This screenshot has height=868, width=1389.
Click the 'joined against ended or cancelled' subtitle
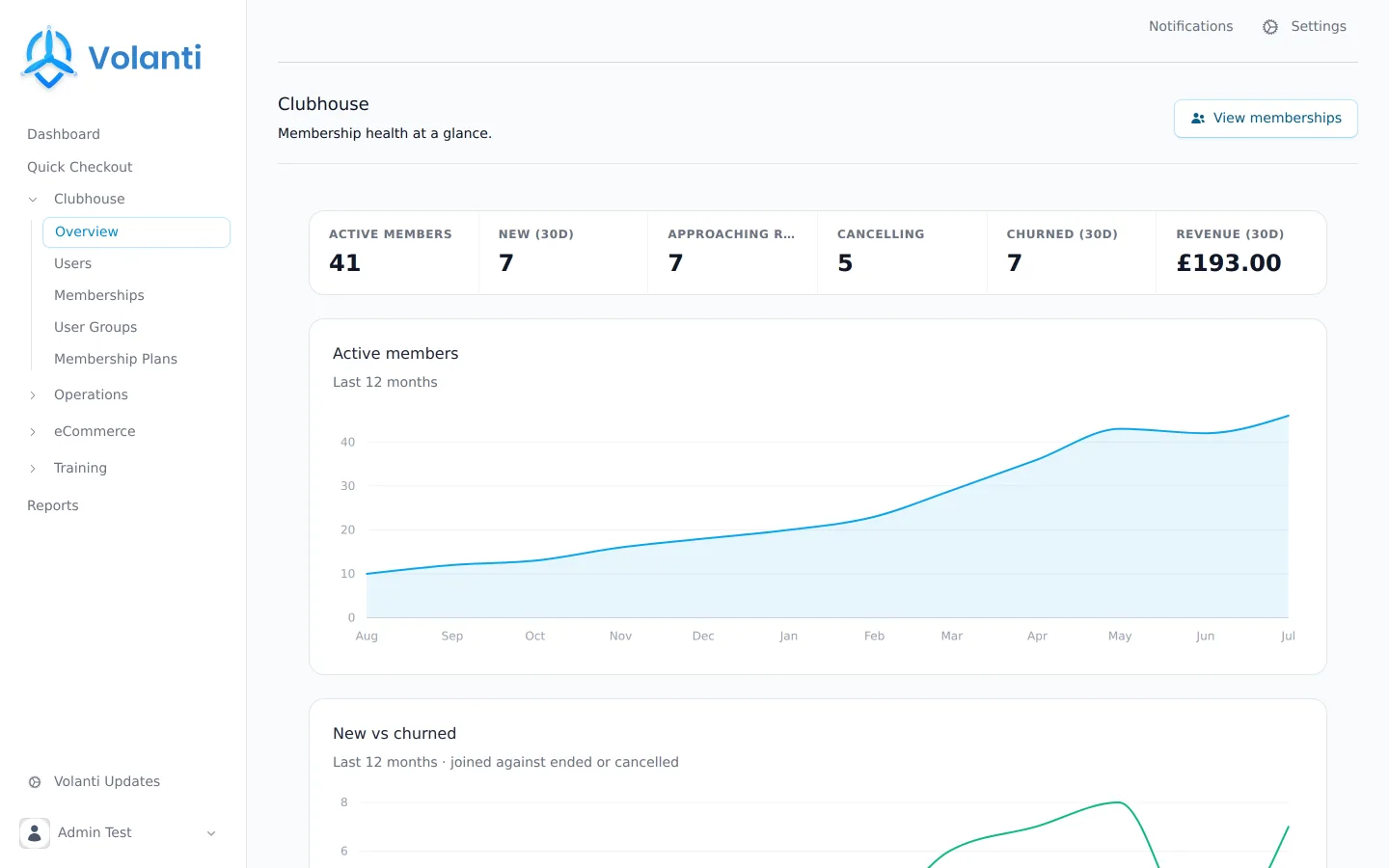(564, 762)
